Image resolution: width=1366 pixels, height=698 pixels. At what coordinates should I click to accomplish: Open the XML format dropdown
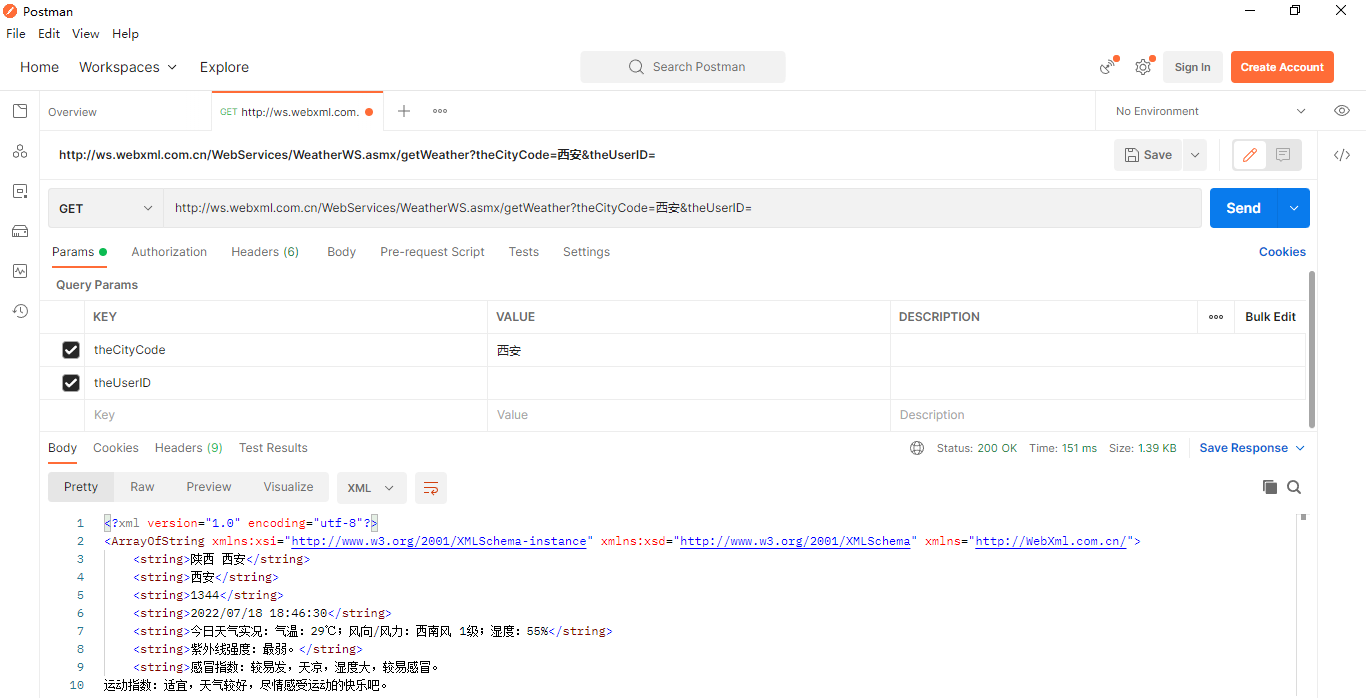pyautogui.click(x=372, y=488)
